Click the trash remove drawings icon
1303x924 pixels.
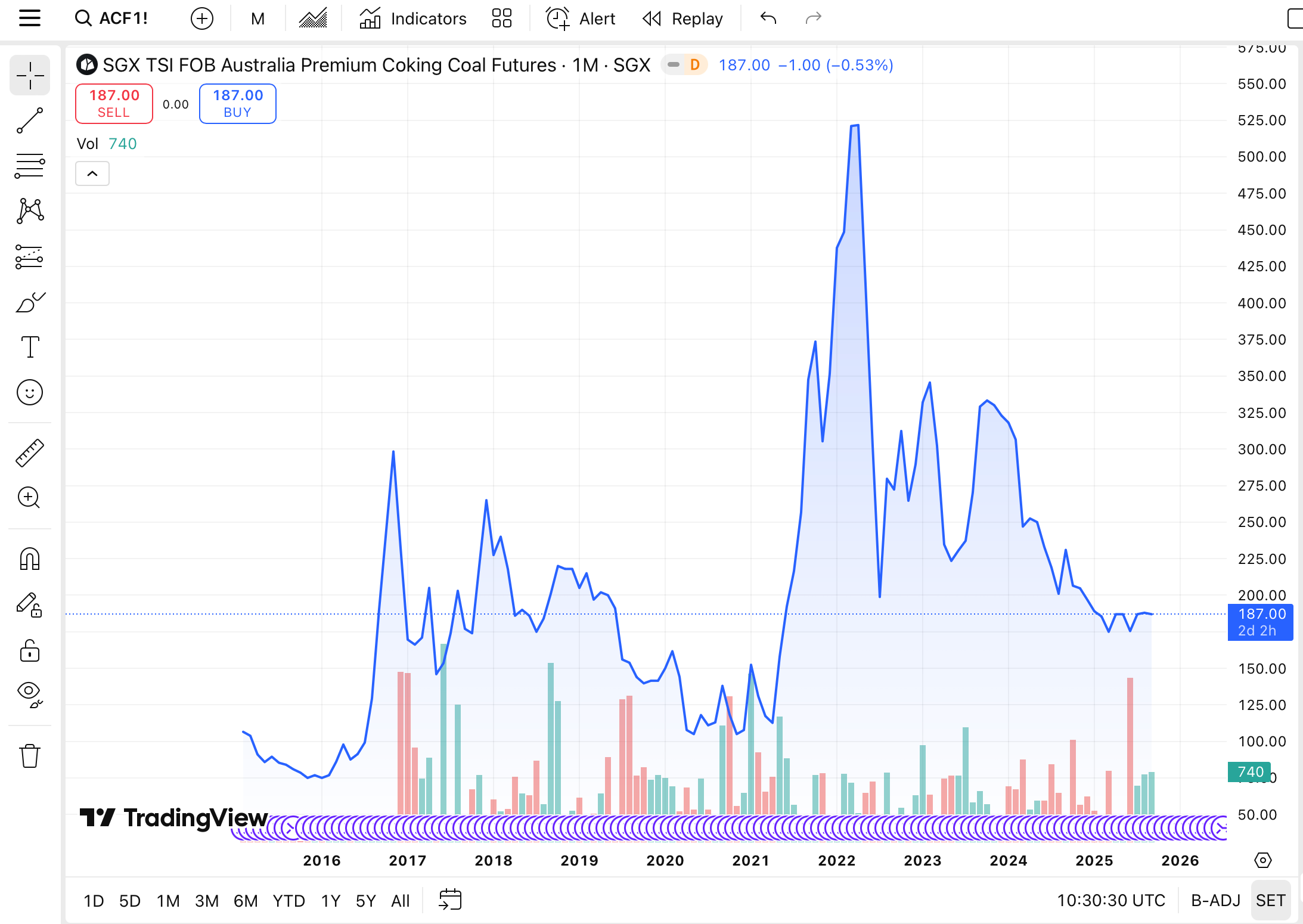tap(30, 756)
